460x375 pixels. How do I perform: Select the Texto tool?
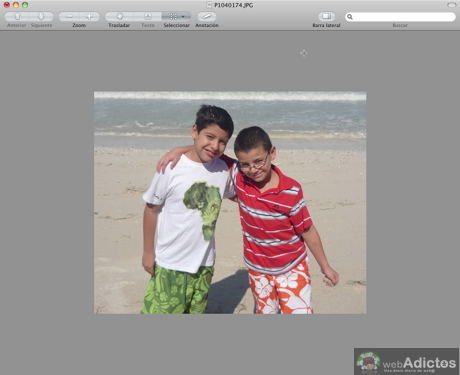coord(148,16)
